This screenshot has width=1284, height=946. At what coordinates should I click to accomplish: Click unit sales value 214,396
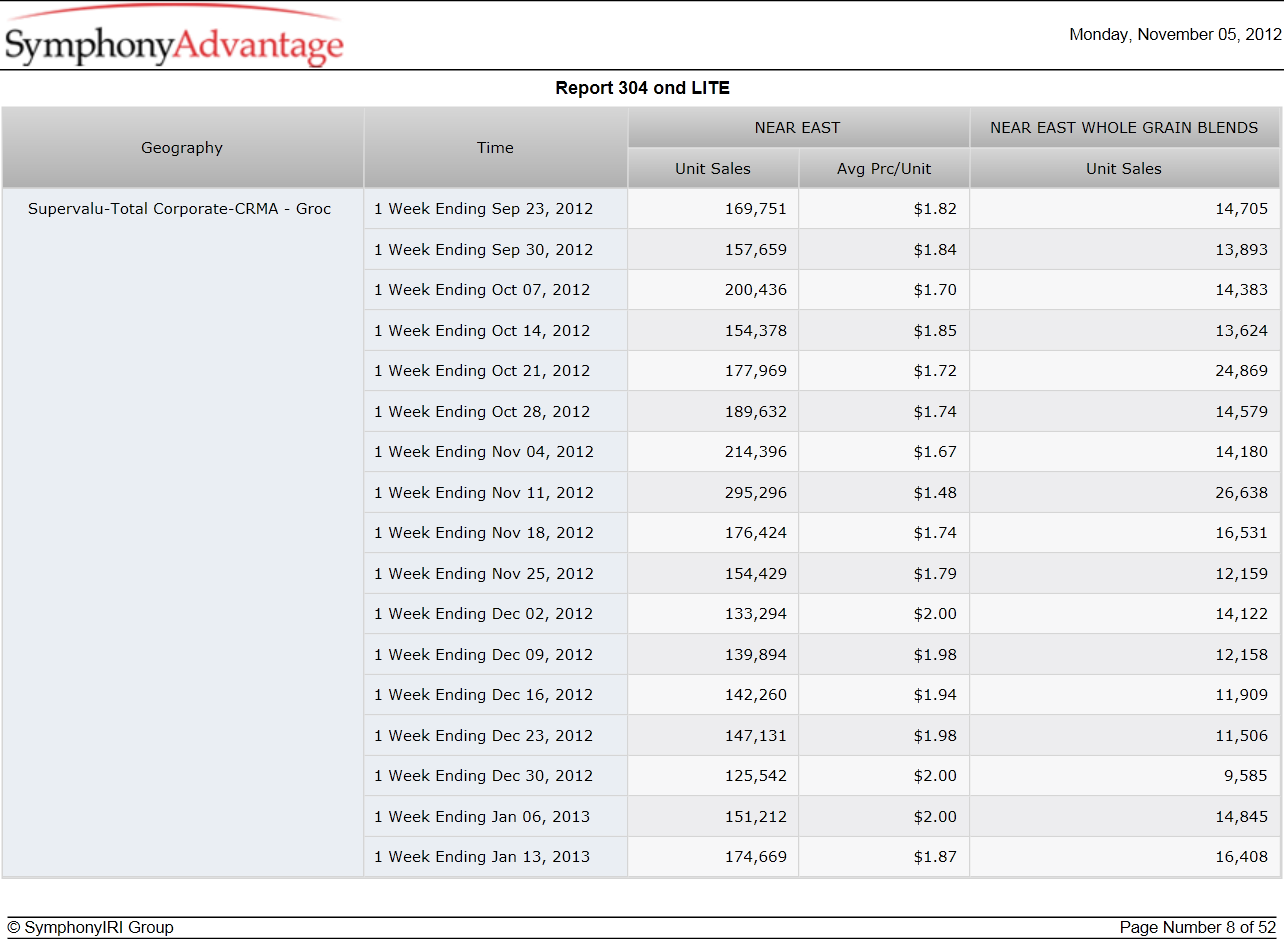click(756, 452)
